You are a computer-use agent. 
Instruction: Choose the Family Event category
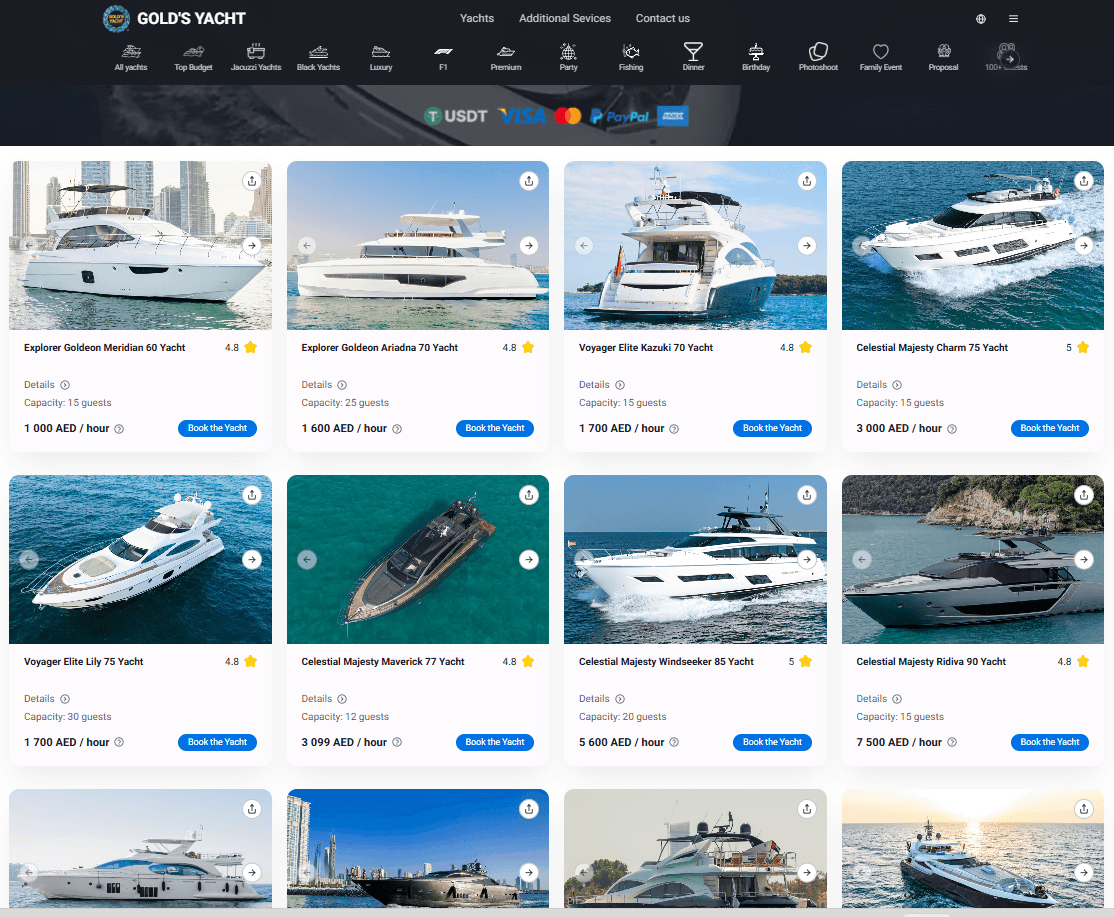tap(881, 57)
